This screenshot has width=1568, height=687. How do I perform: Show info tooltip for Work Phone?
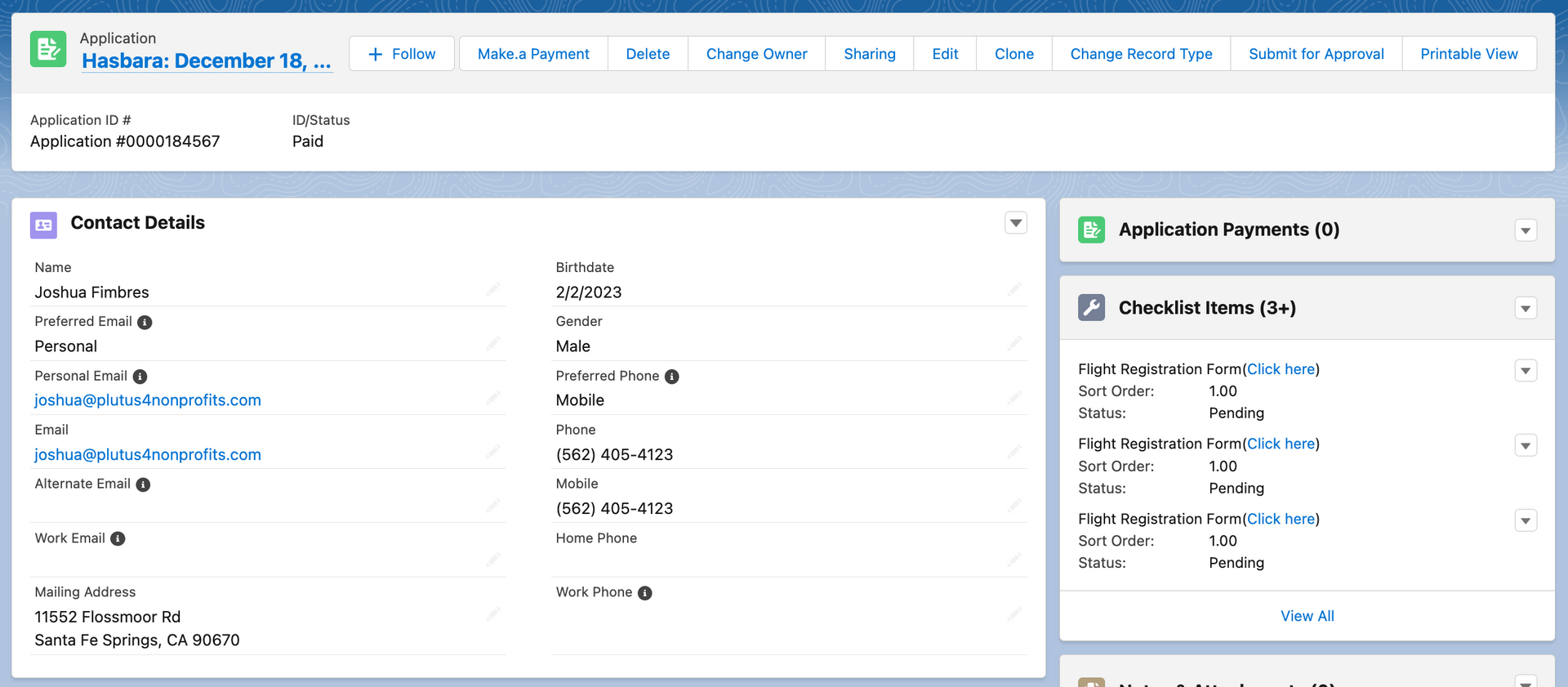point(644,593)
